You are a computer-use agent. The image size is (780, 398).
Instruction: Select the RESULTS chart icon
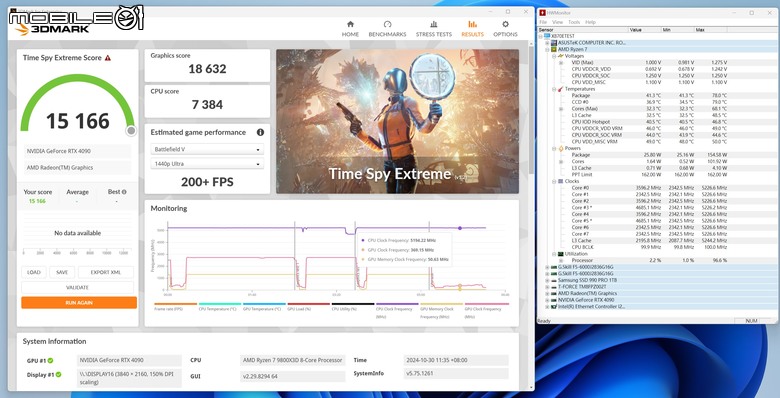pos(472,24)
